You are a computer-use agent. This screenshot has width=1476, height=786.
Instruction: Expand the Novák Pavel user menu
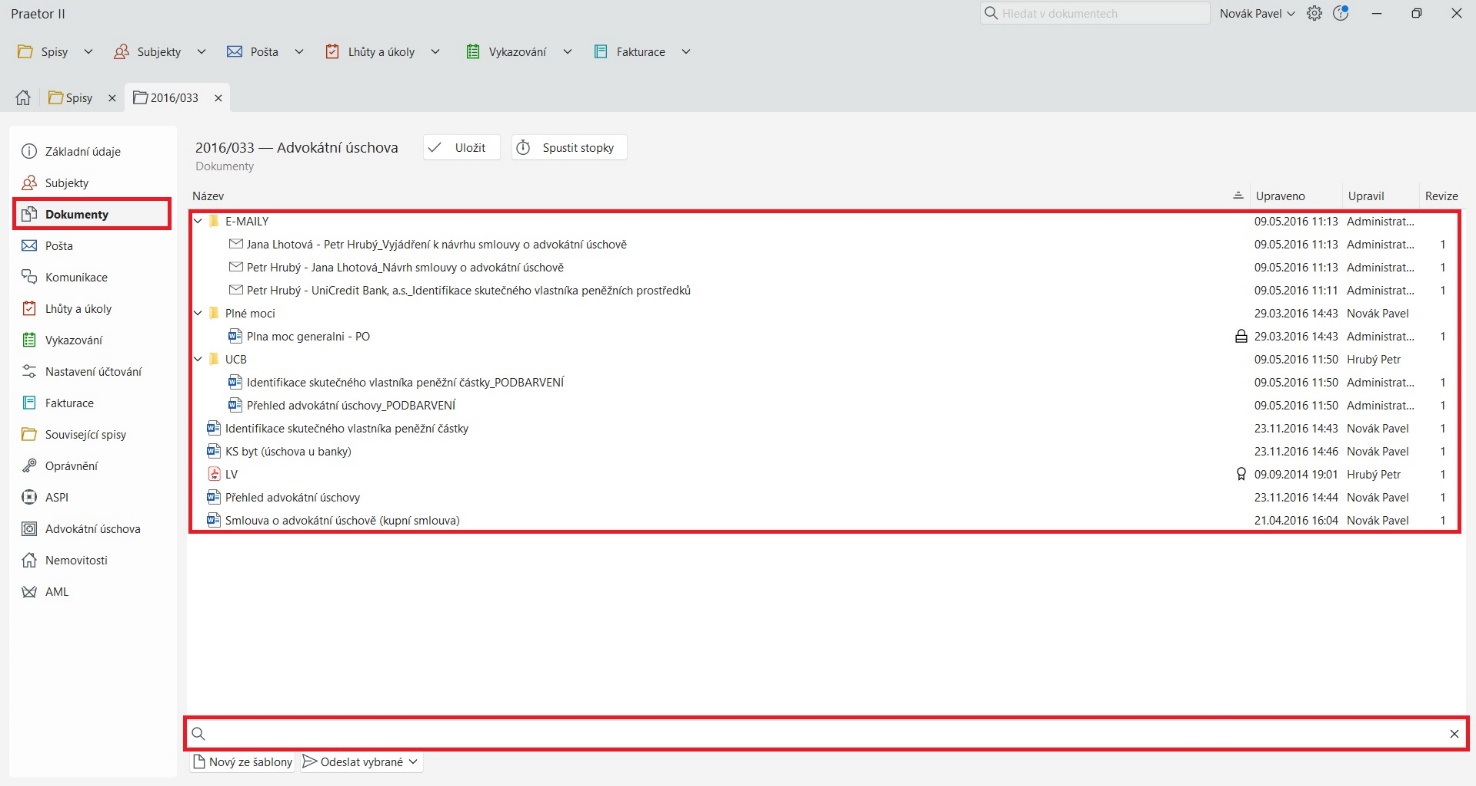point(1257,14)
